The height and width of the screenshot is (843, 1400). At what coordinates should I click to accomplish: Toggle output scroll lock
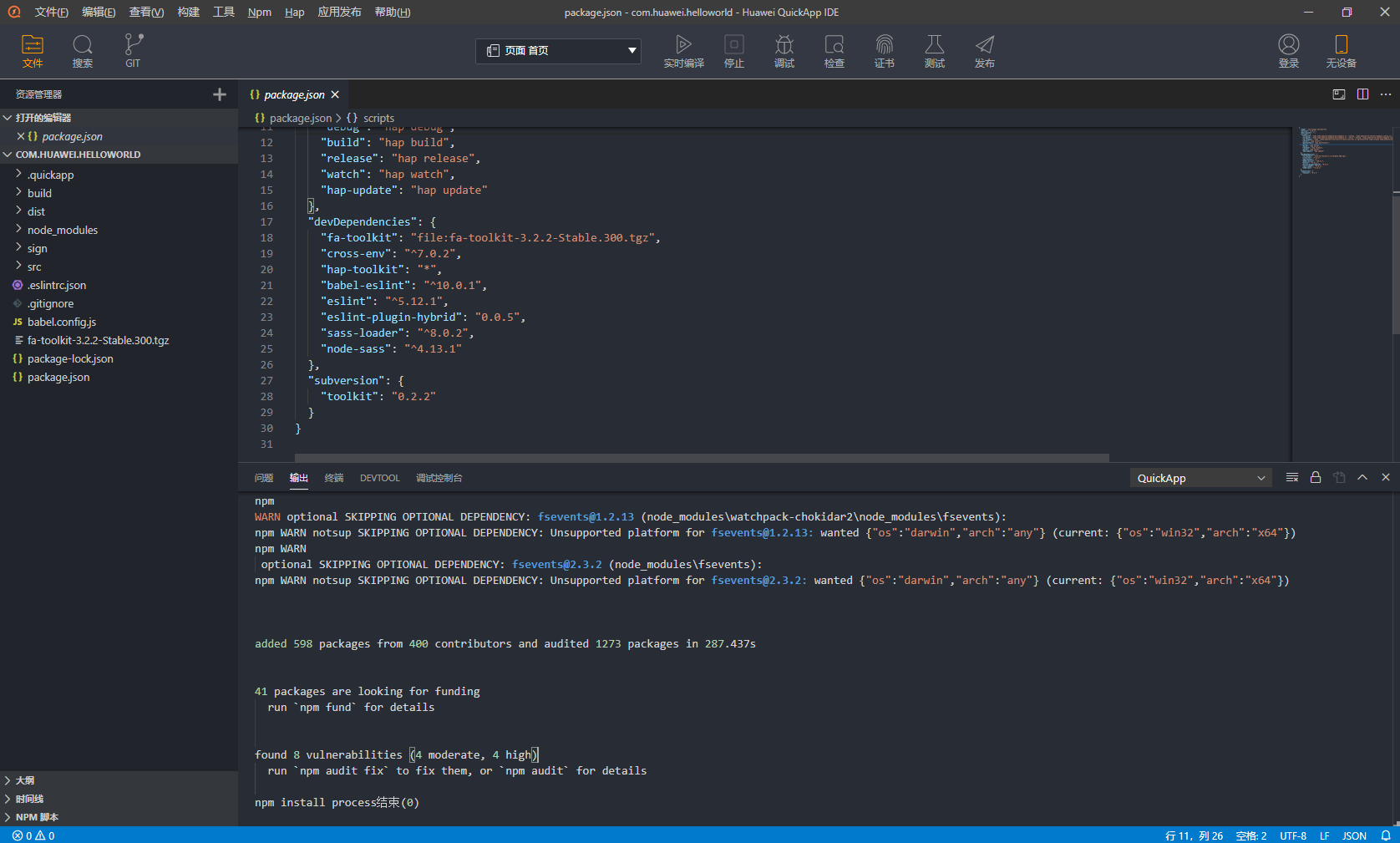coord(1316,478)
